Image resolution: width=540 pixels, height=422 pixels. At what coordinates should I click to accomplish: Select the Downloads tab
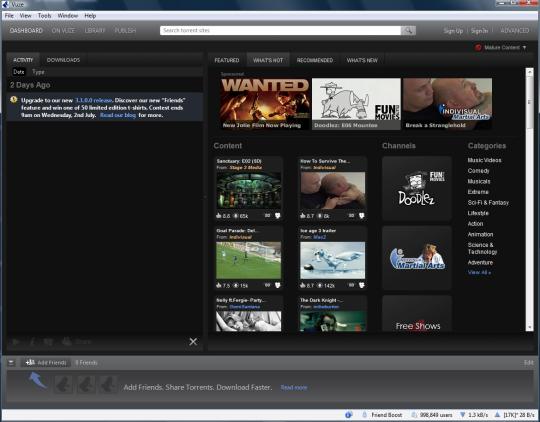pos(63,60)
